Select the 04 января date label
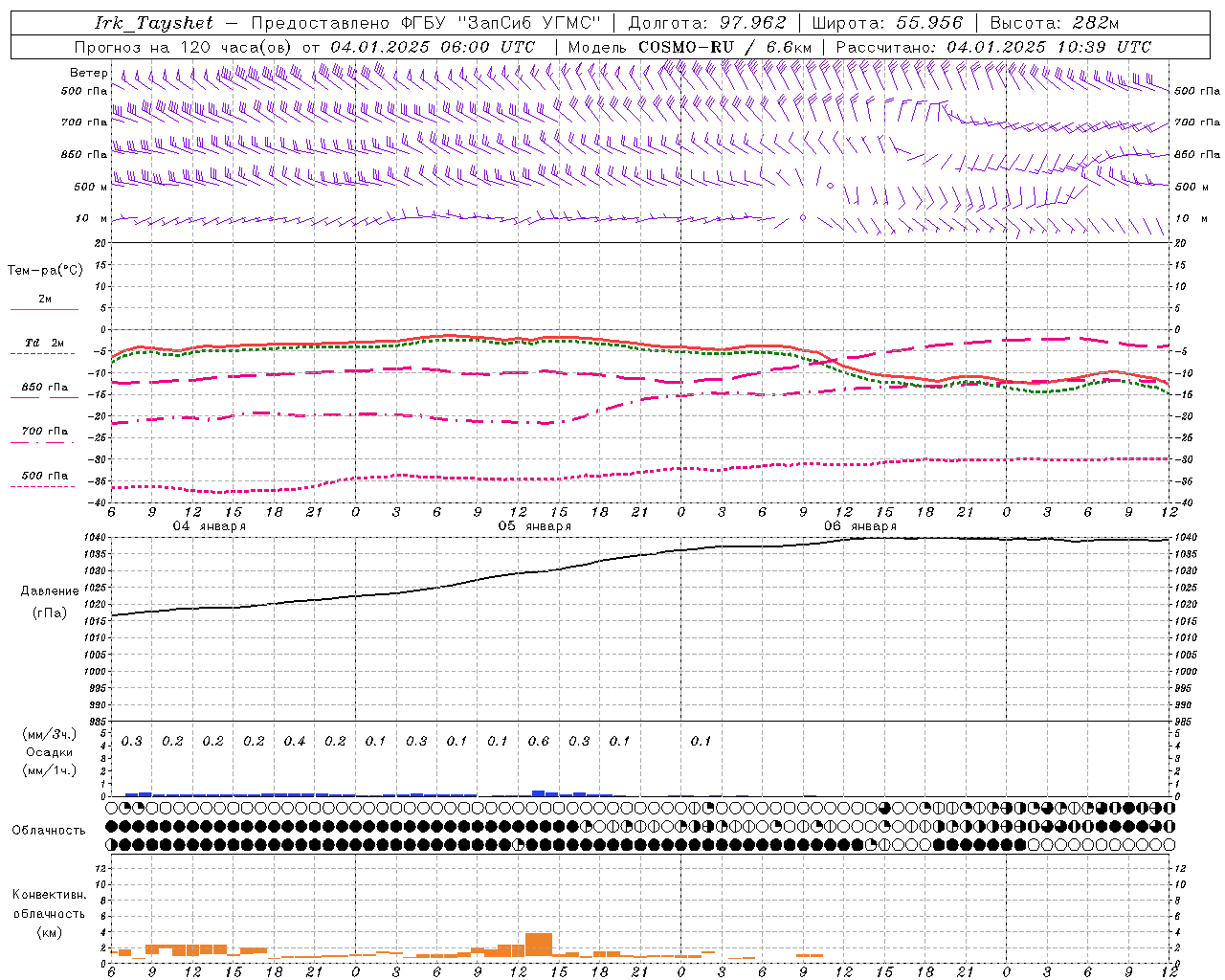The width and height of the screenshot is (1225, 980). [x=209, y=526]
